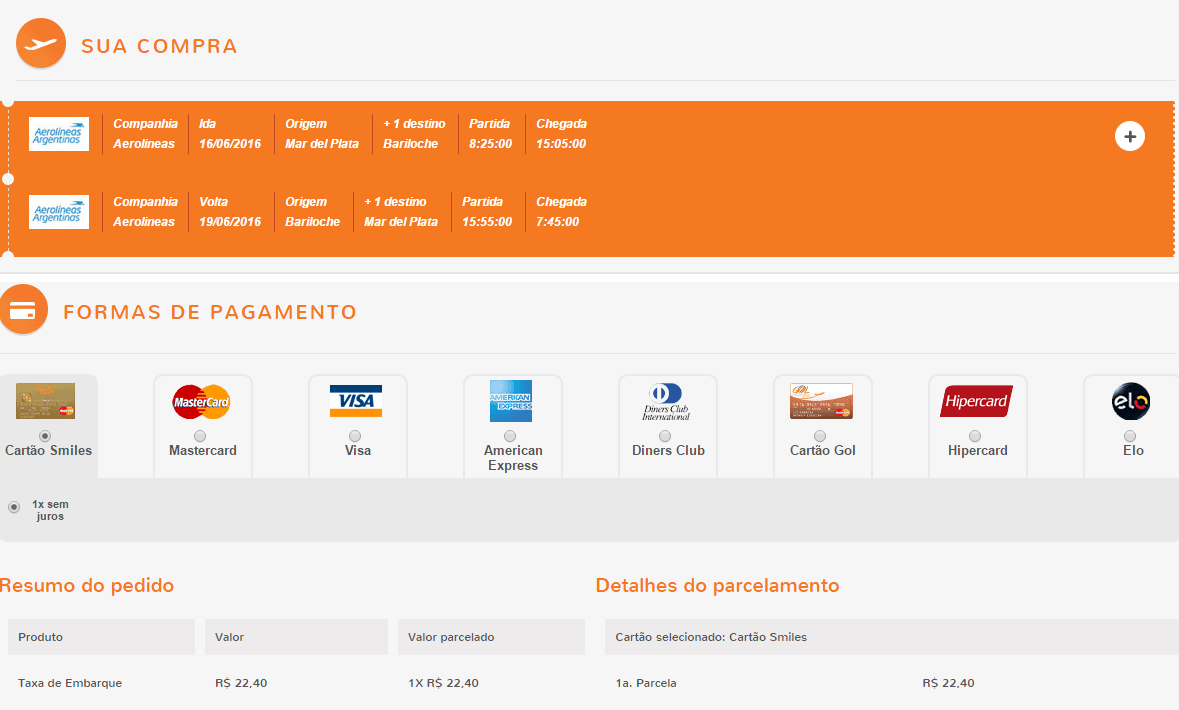Click the 1x sem juros label text
Viewport: 1179px width, 710px height.
[x=50, y=510]
